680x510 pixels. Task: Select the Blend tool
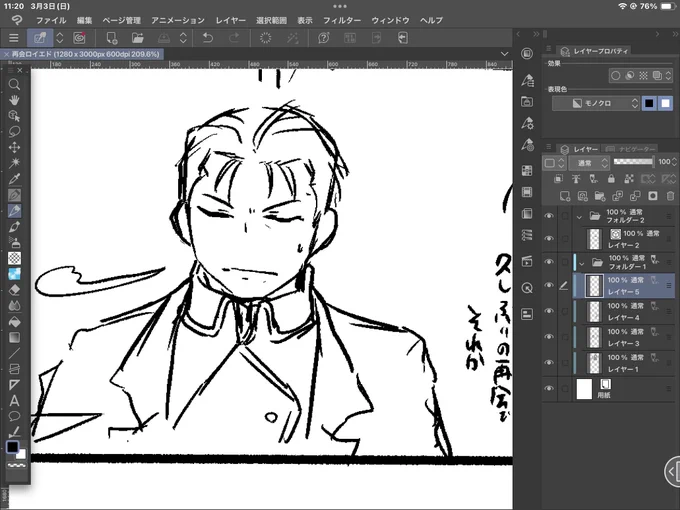click(x=14, y=306)
